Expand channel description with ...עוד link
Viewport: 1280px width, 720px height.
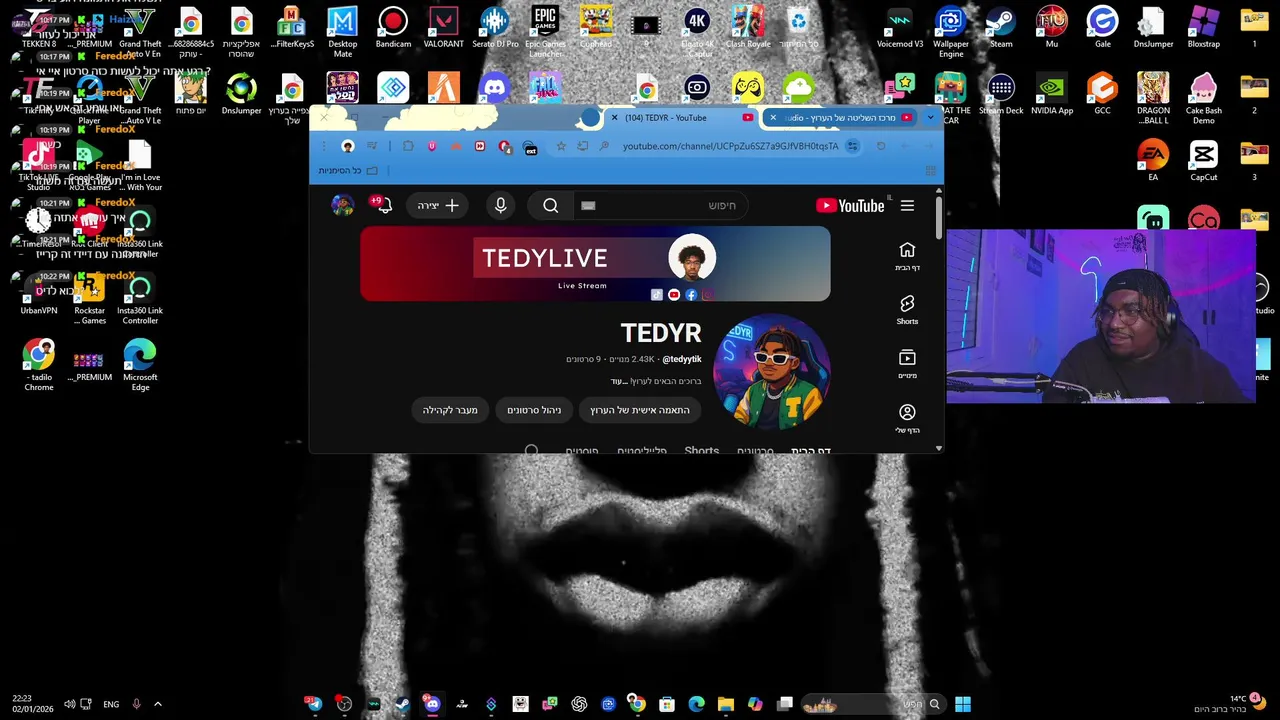[619, 381]
